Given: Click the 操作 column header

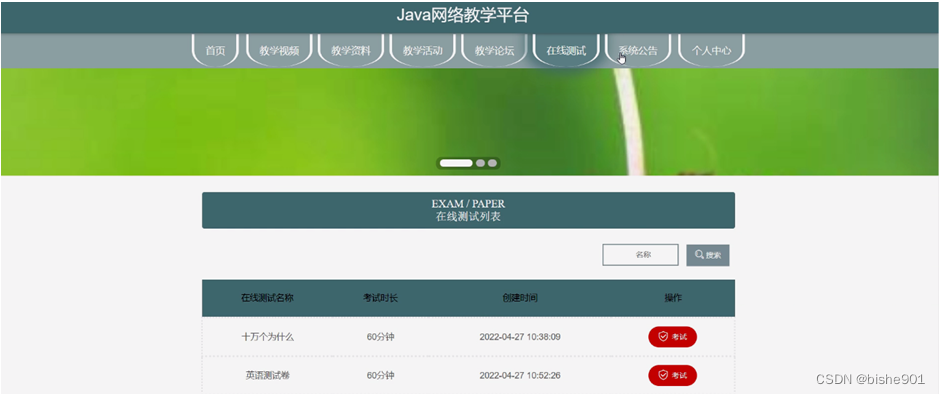Looking at the screenshot, I should click(673, 298).
